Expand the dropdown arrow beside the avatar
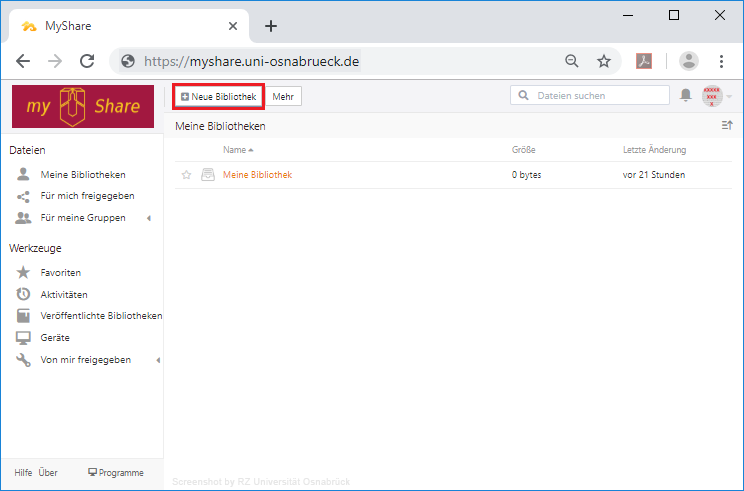744x491 pixels. coord(729,97)
